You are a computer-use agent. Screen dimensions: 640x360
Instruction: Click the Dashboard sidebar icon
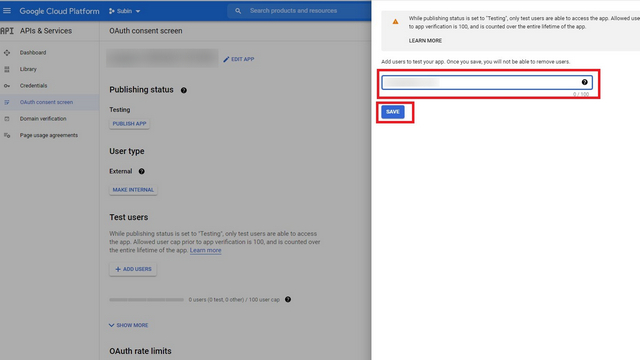click(x=7, y=53)
